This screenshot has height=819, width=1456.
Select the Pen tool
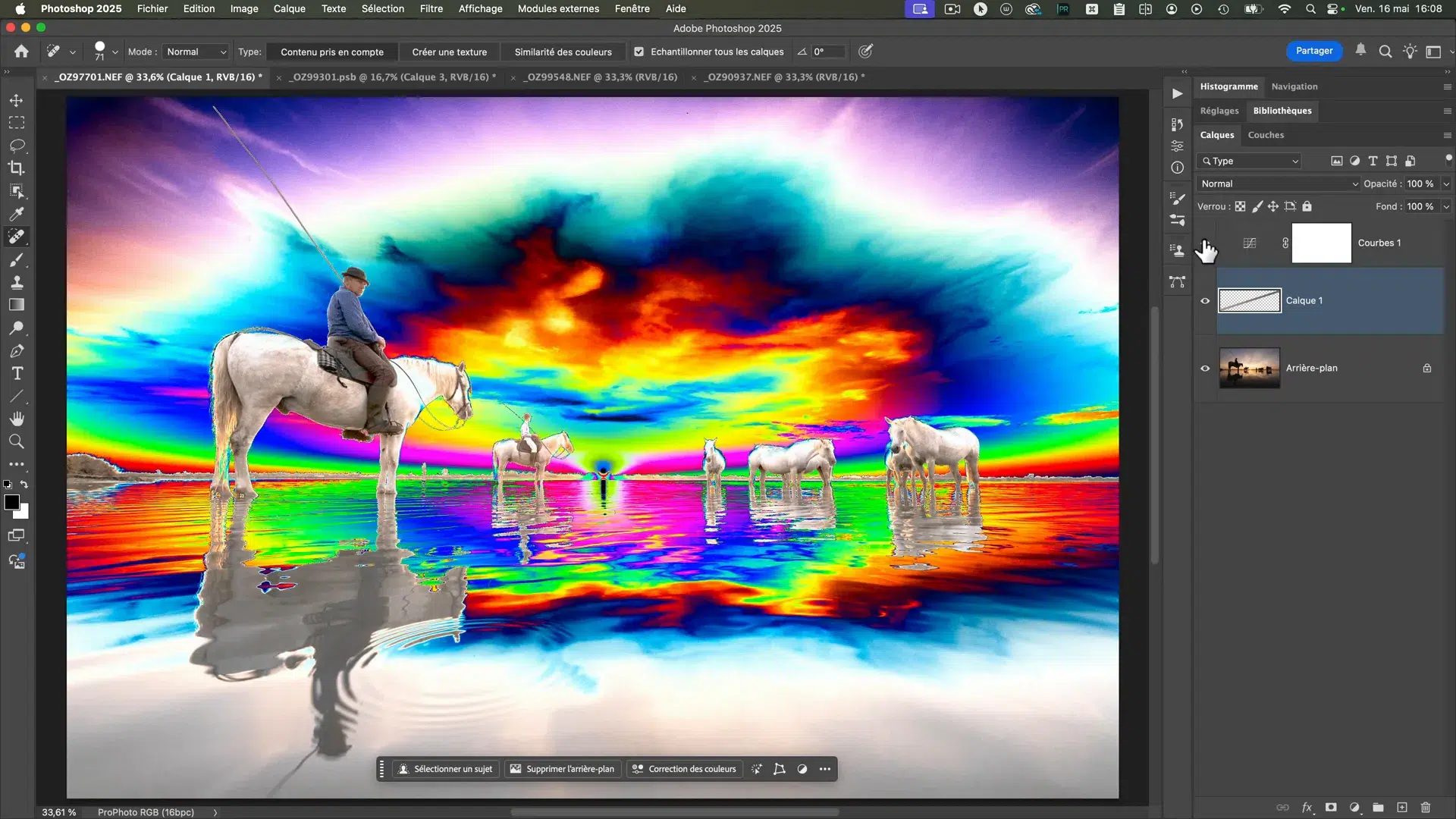point(17,350)
